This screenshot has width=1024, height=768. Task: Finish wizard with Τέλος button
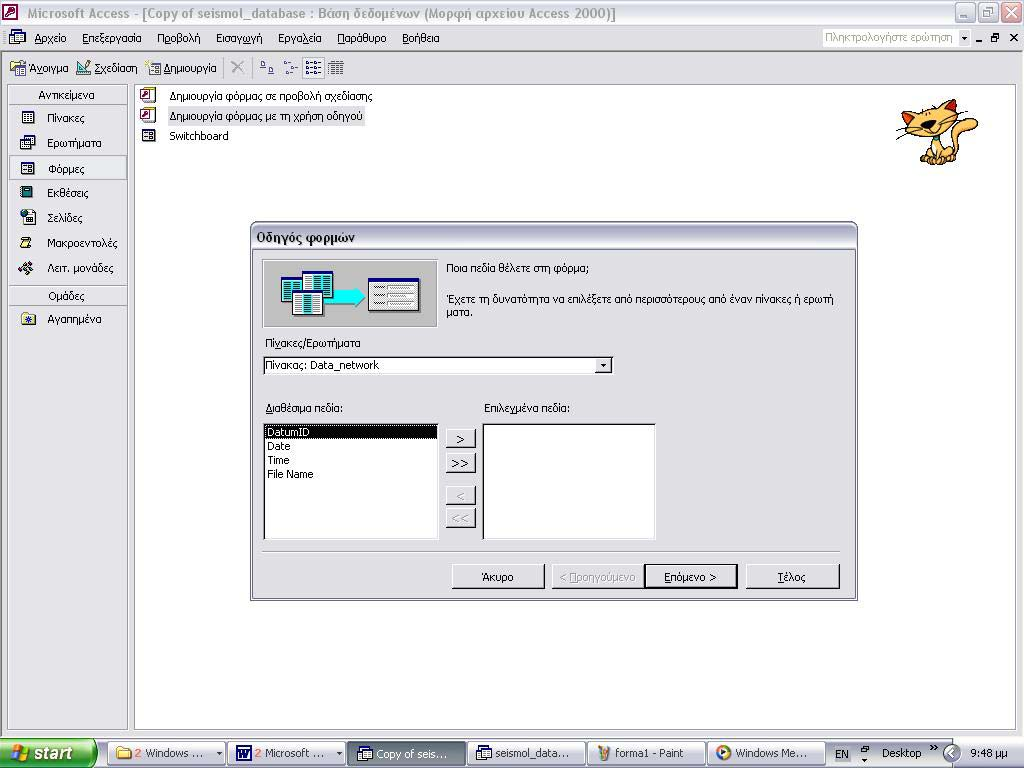pyautogui.click(x=792, y=577)
